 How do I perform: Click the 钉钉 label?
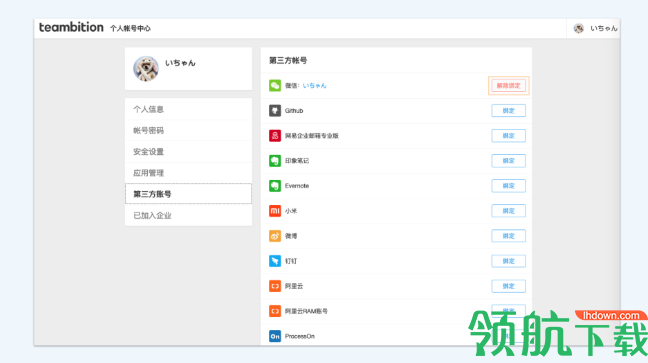click(x=291, y=261)
